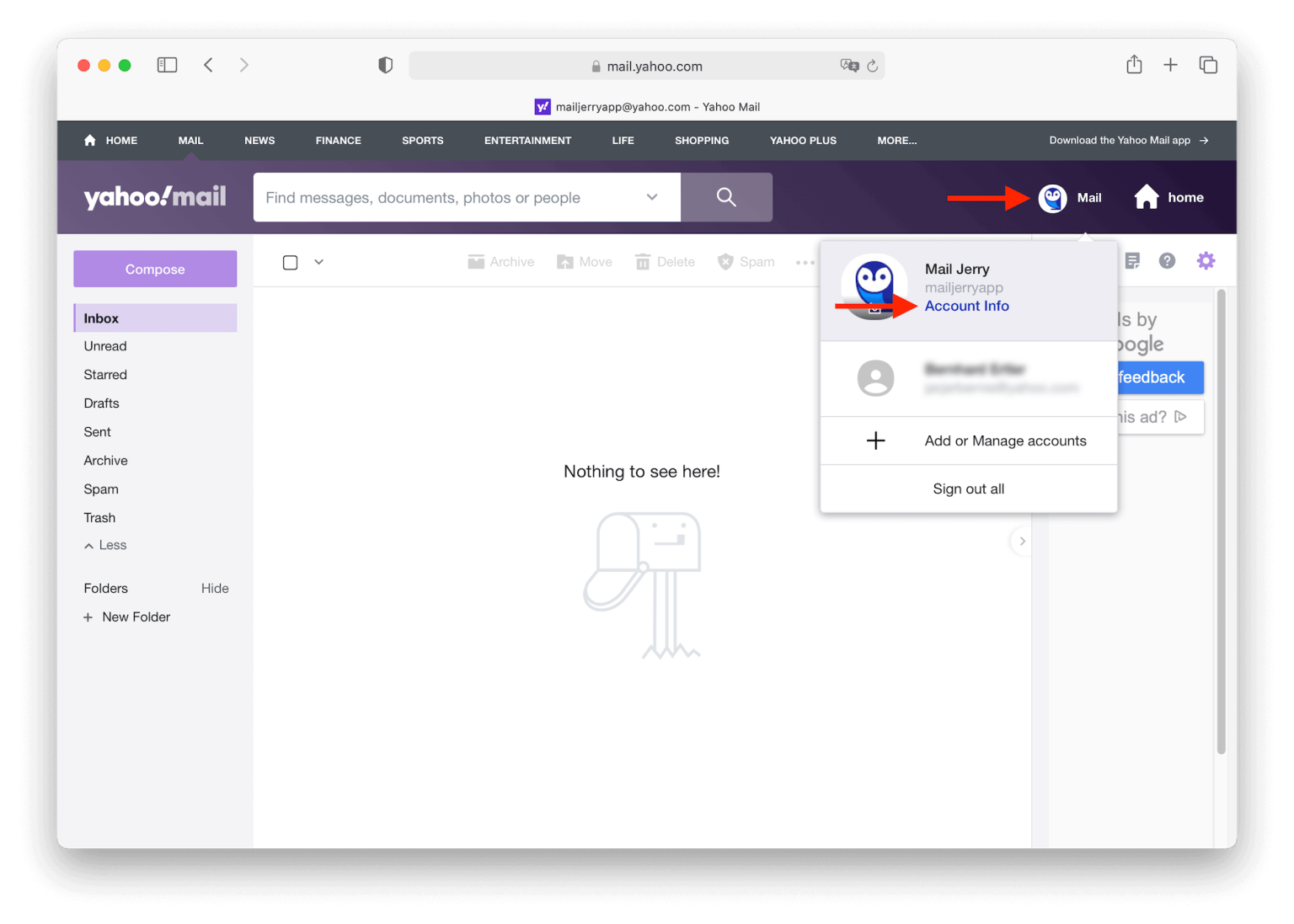This screenshot has height=924, width=1294.
Task: Open the Drafts folder
Action: (x=101, y=403)
